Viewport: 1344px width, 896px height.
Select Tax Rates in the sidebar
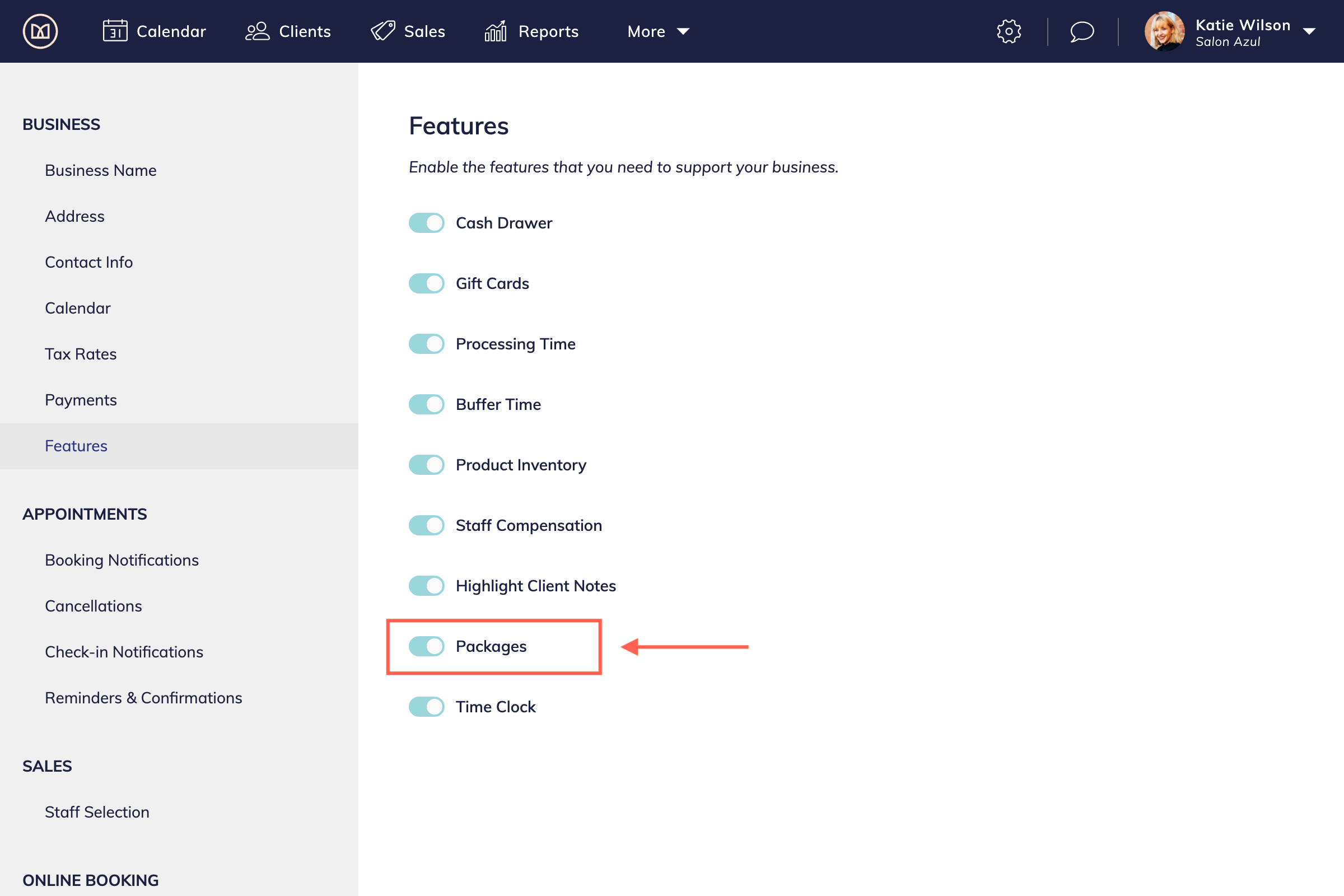coord(81,354)
